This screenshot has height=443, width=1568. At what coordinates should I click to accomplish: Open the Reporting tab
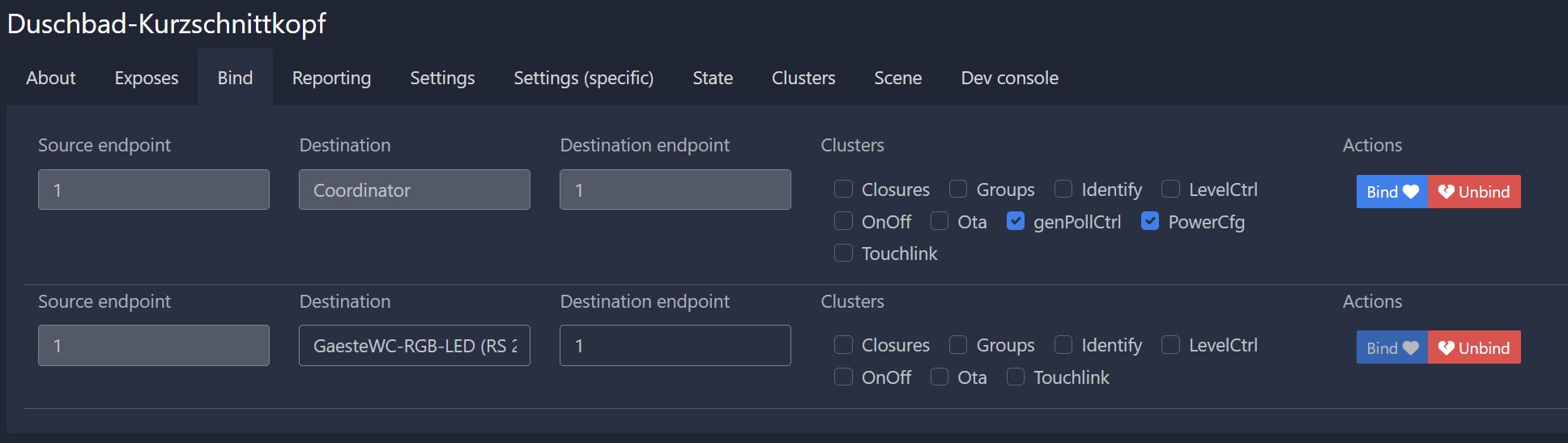[x=331, y=78]
